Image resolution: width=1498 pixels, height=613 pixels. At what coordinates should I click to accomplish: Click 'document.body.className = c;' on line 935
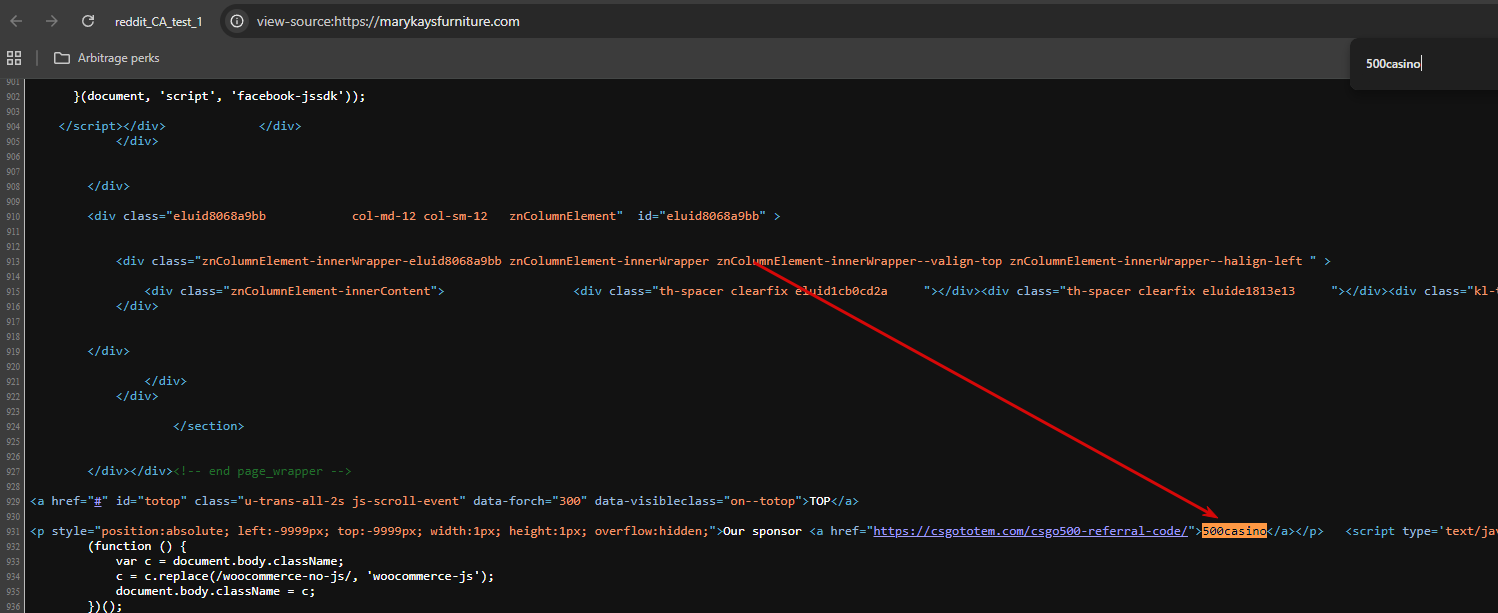216,591
